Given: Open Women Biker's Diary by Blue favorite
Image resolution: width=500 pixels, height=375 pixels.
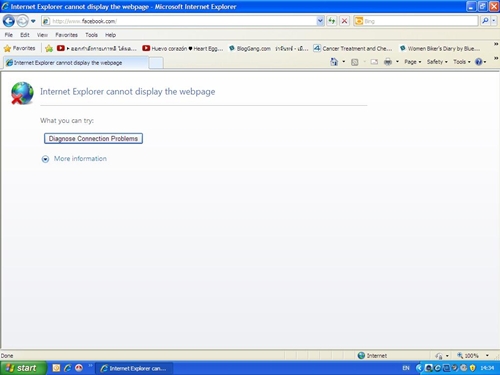Looking at the screenshot, I should coord(440,48).
